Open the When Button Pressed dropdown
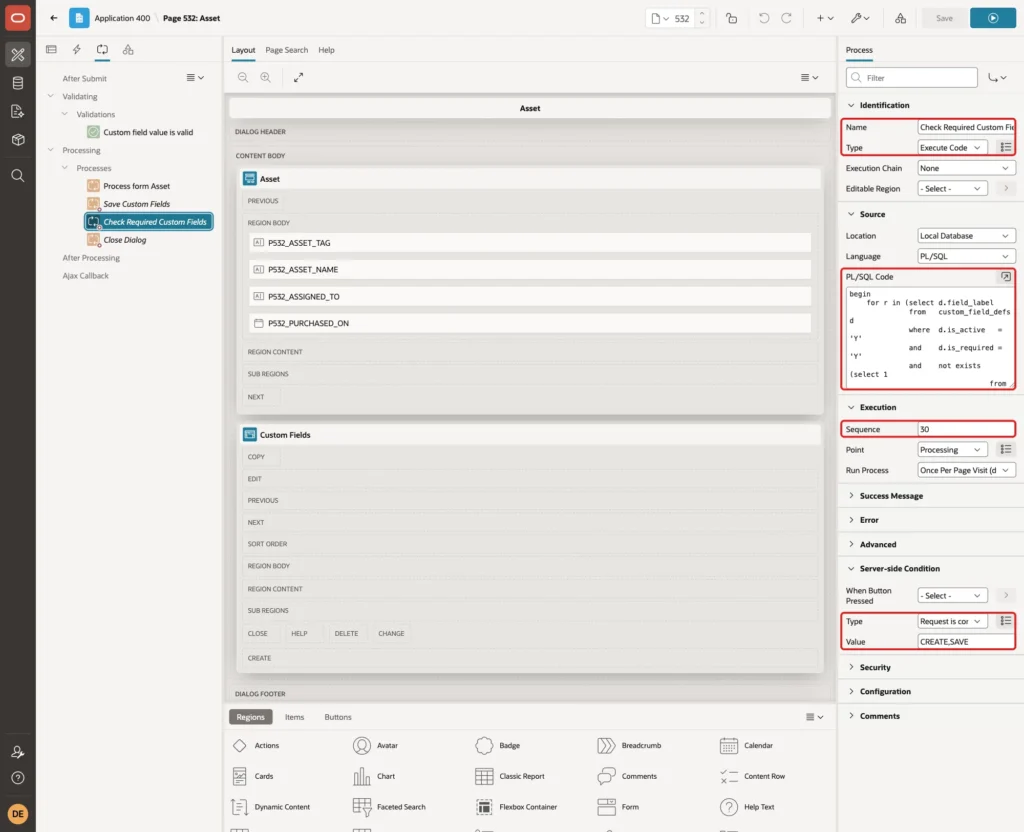The width and height of the screenshot is (1024, 832). (952, 596)
